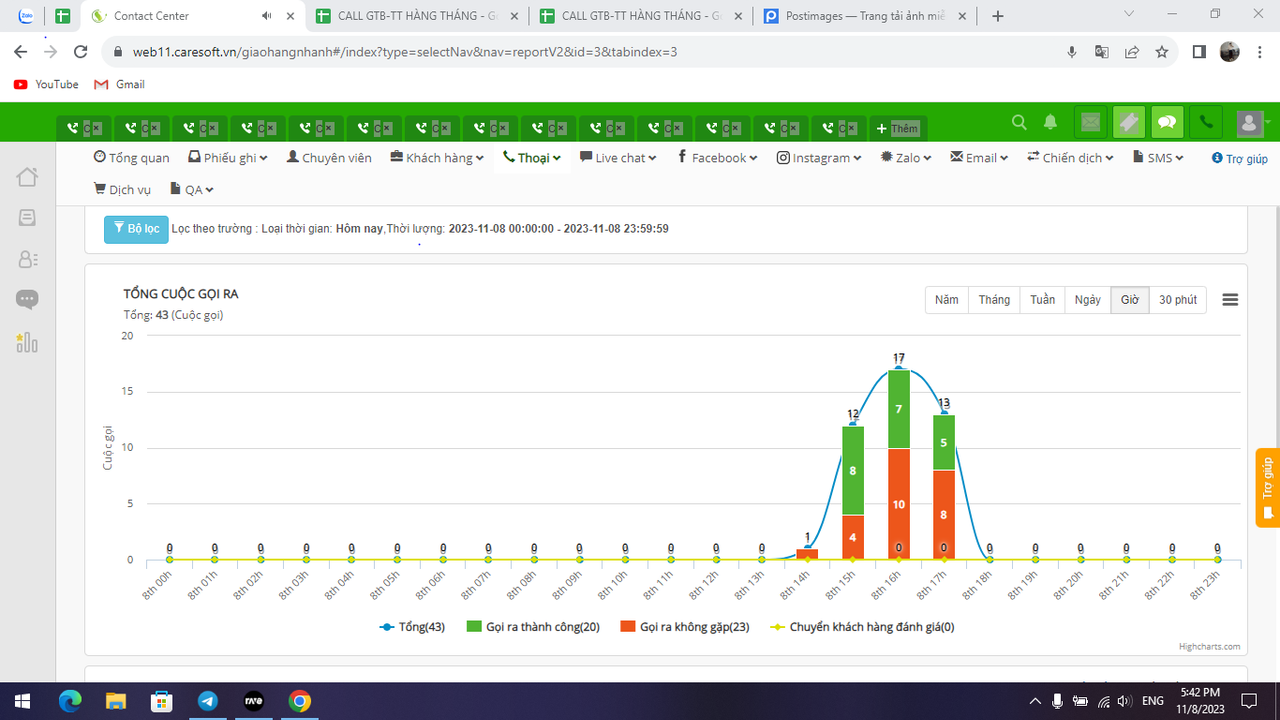Screen dimensions: 1280x720
Task: Expand the Zalo dropdown menu
Action: (x=906, y=158)
